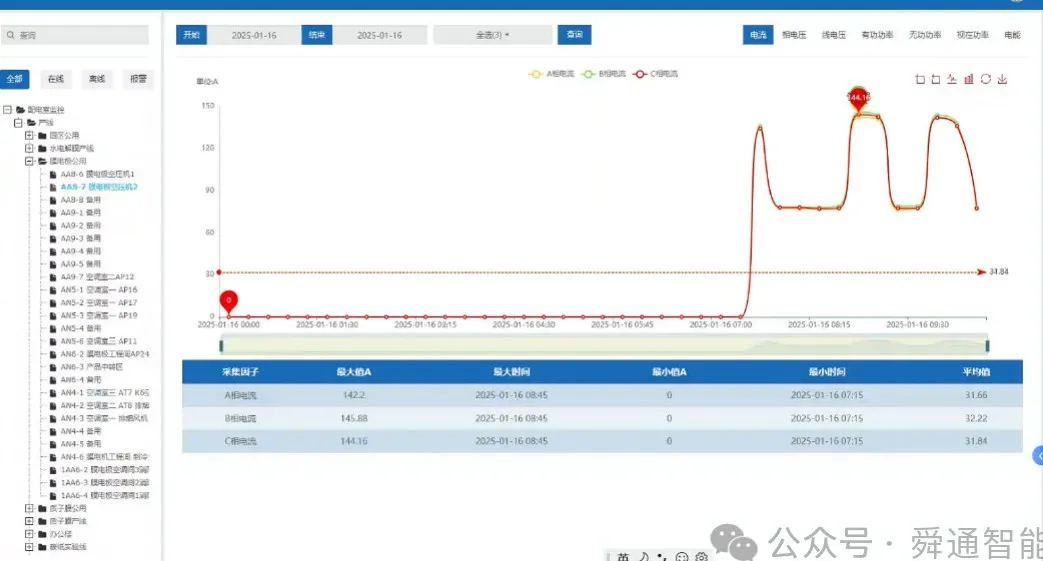Click the red min value pin 0

click(x=229, y=301)
